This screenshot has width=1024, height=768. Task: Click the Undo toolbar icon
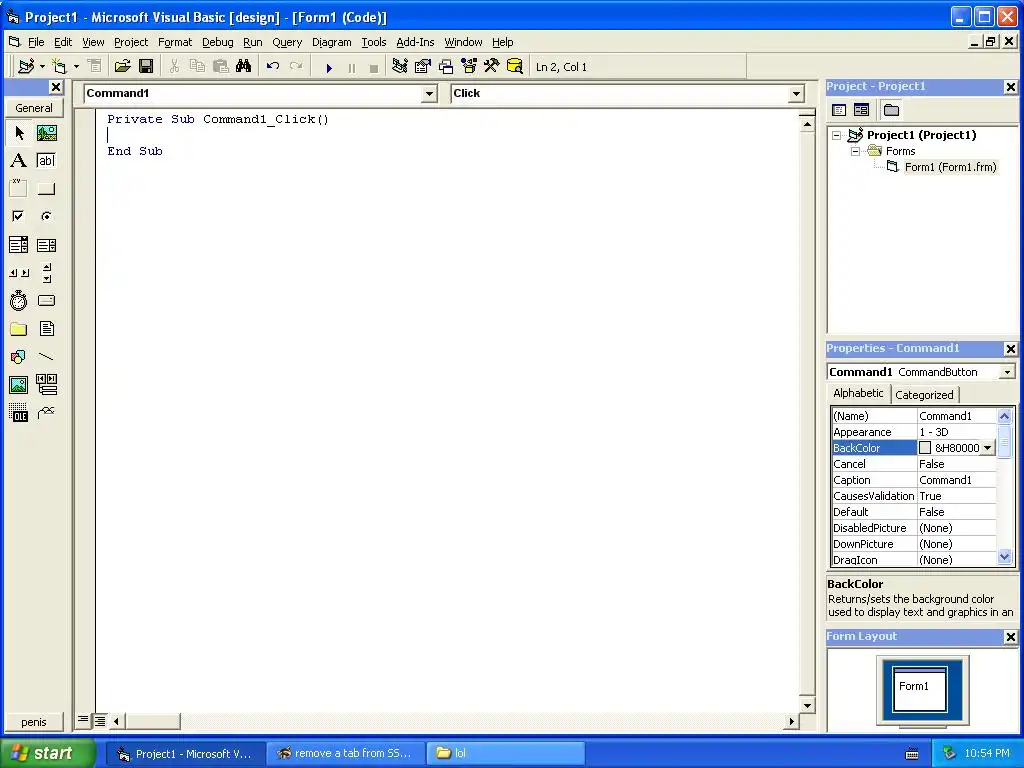pos(273,66)
